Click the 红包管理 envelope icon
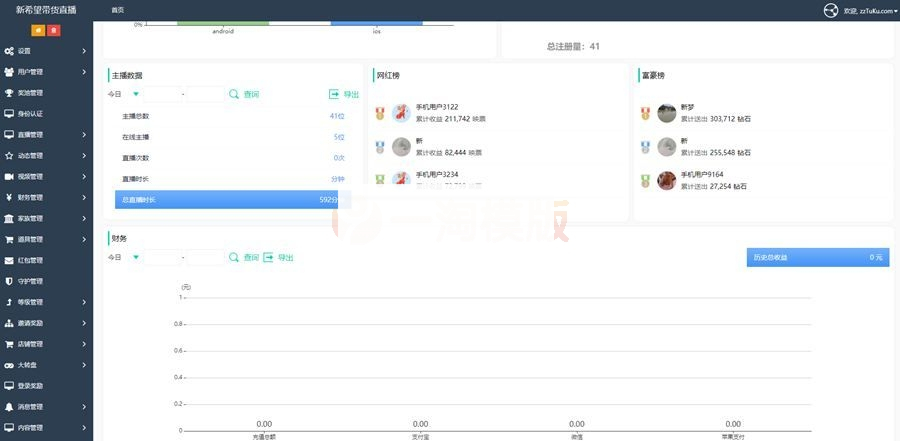This screenshot has width=900, height=441. pos(9,260)
